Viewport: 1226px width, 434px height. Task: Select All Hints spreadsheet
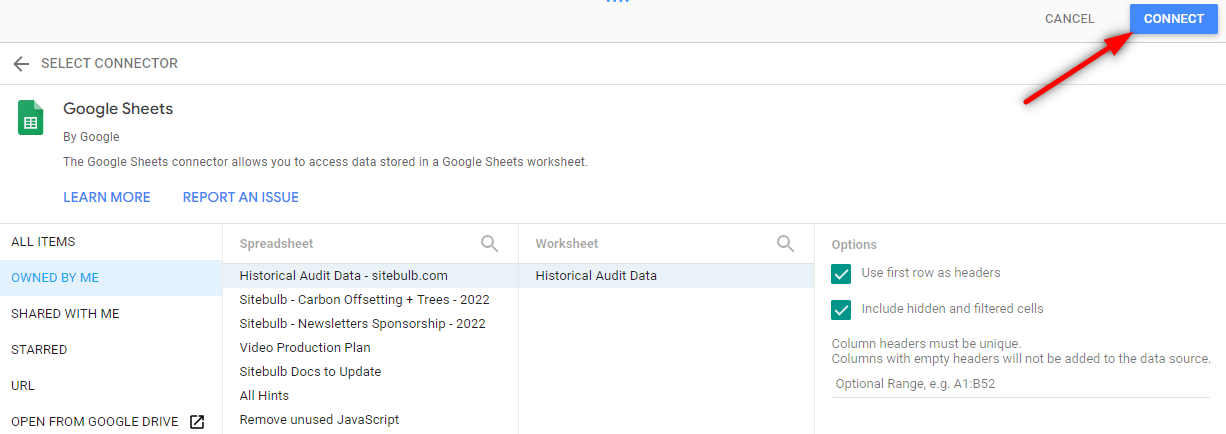[370, 396]
